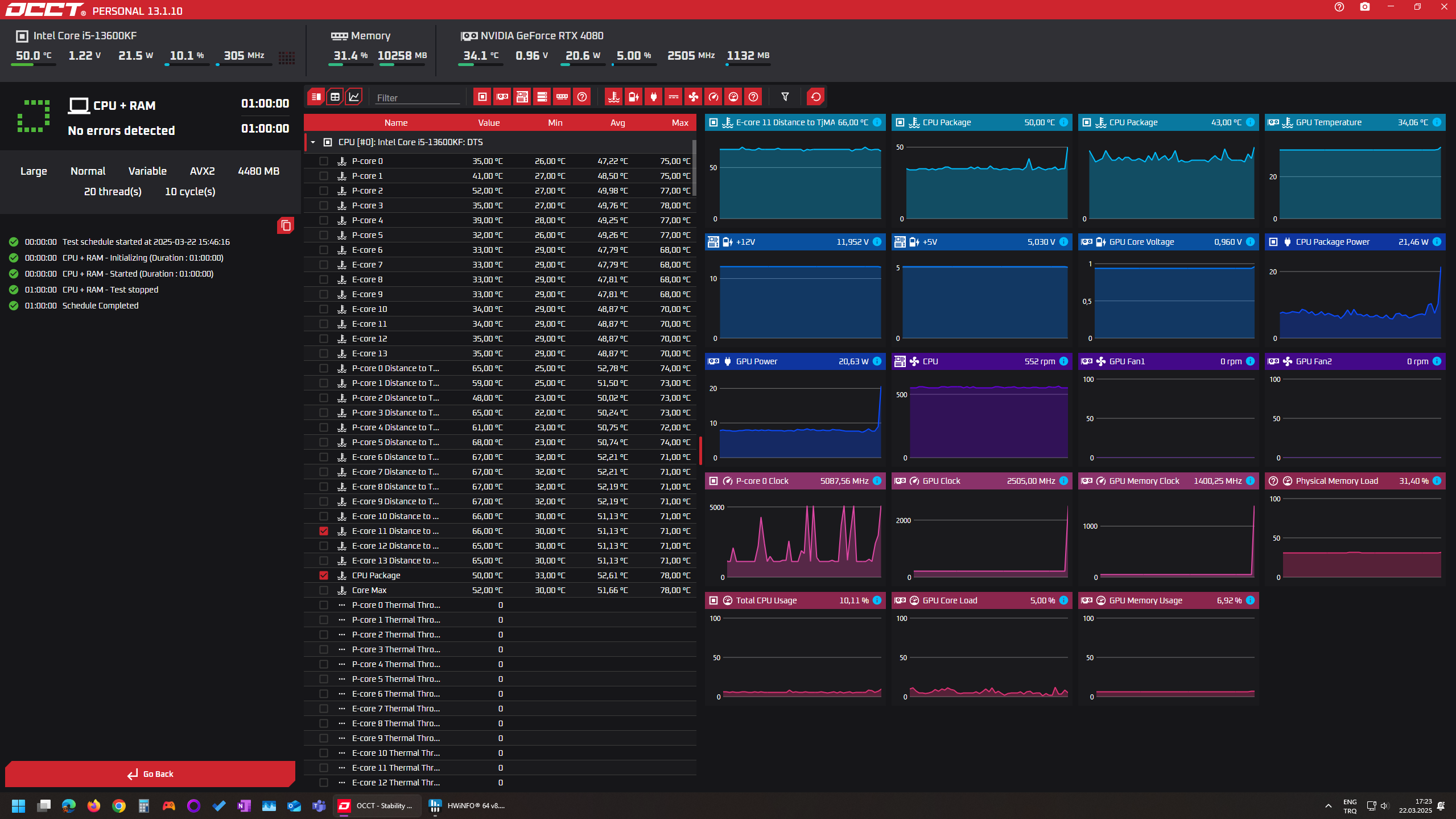The image size is (1456, 819).
Task: Copy the test log with clipboard icon
Action: (x=286, y=226)
